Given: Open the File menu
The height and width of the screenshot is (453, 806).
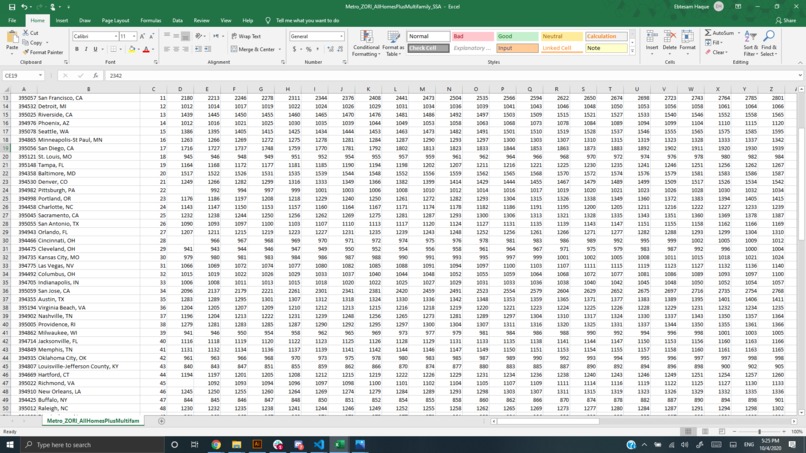Looking at the screenshot, I should (12, 21).
